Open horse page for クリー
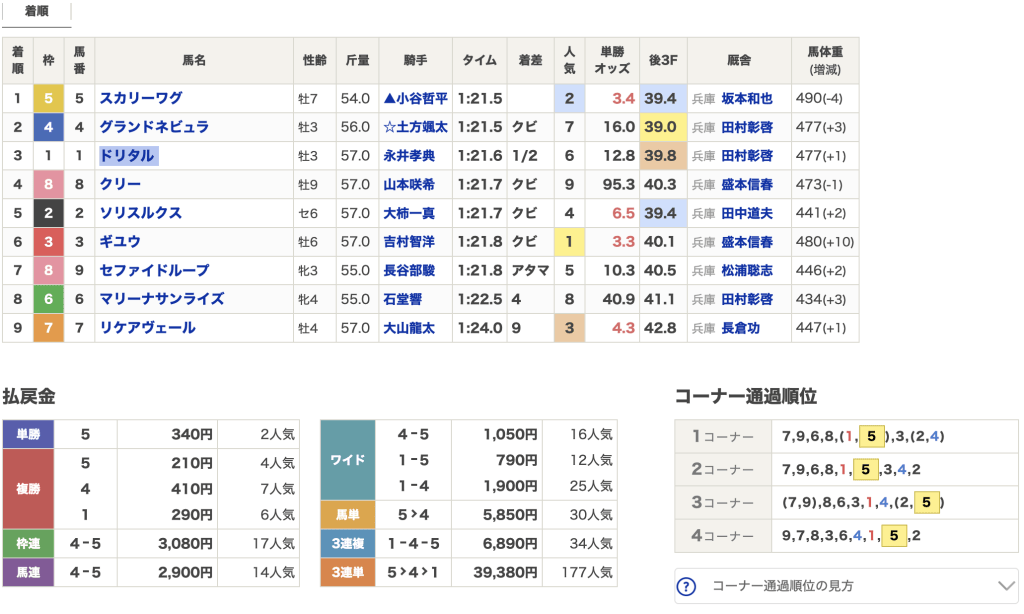This screenshot has width=1024, height=614. coord(120,185)
